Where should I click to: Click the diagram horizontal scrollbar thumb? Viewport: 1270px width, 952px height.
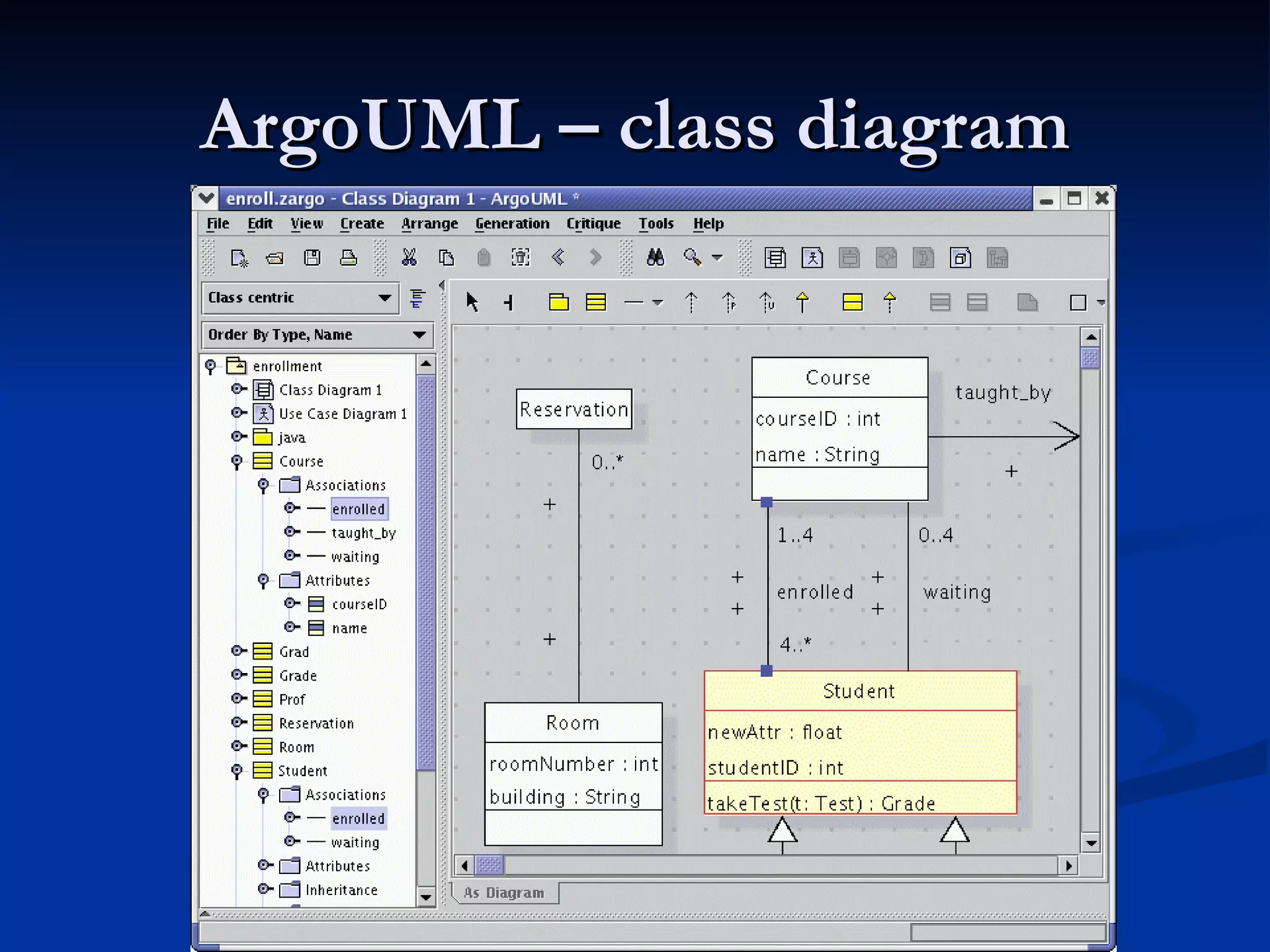click(x=490, y=865)
